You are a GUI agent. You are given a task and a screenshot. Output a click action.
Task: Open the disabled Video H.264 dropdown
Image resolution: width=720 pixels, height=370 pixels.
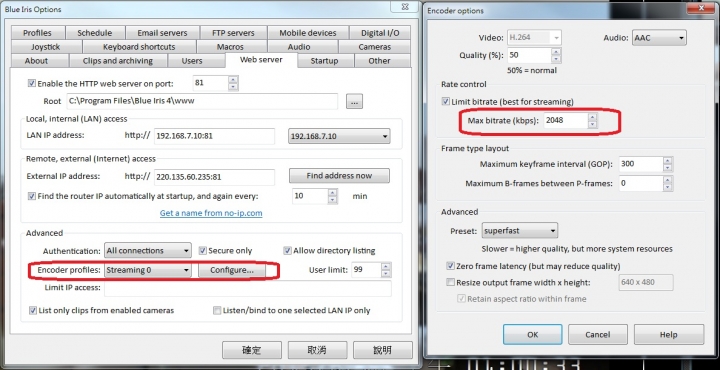point(534,38)
